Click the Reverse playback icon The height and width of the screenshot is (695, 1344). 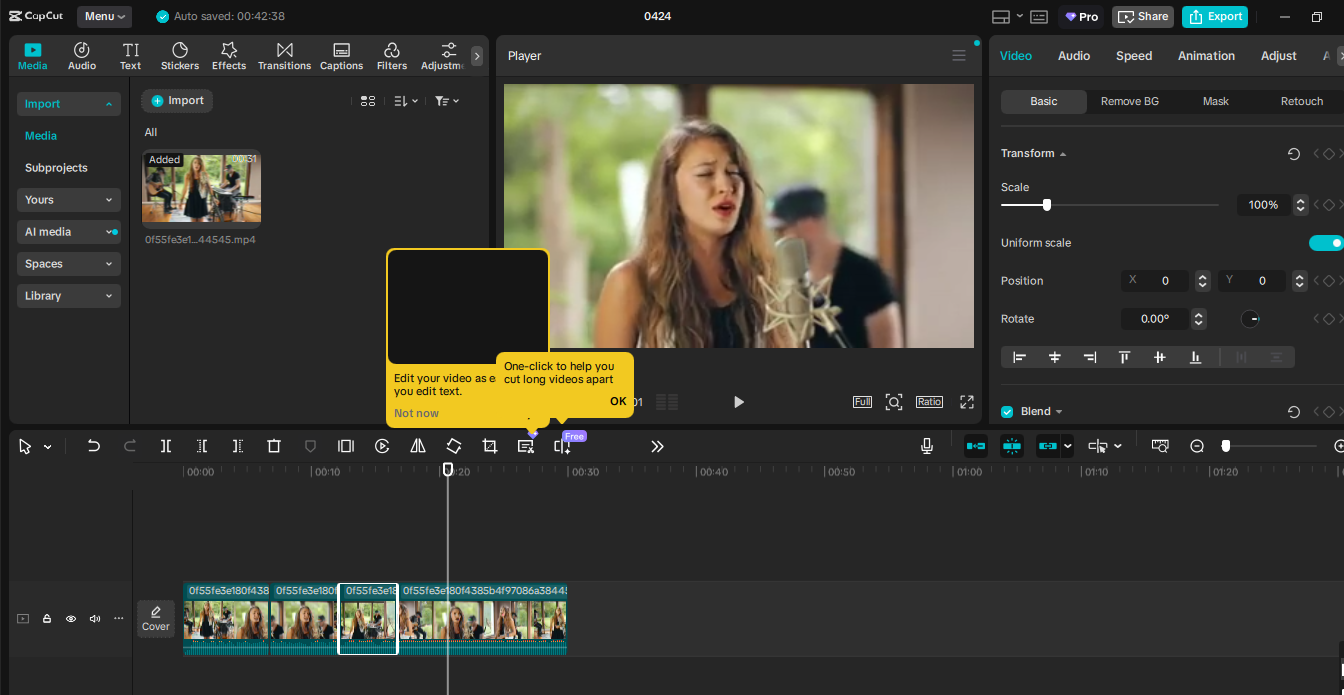click(x=382, y=446)
